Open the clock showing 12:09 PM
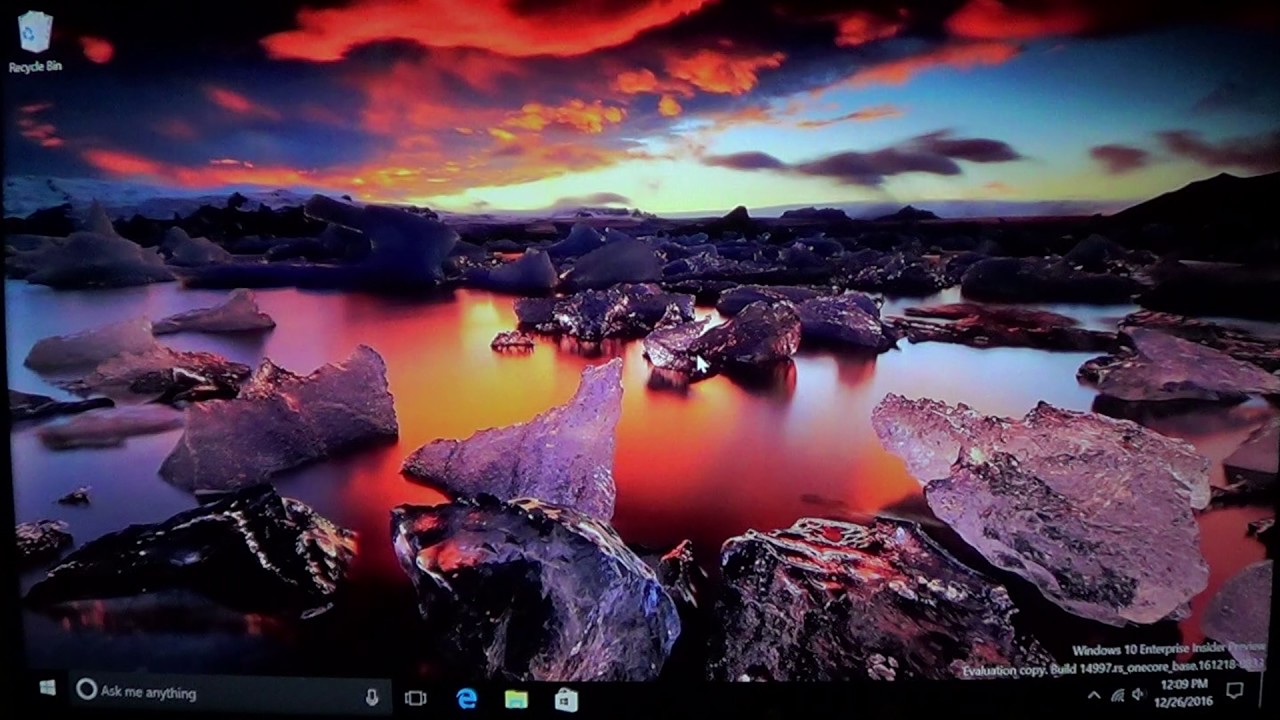This screenshot has height=720, width=1280. point(1185,693)
